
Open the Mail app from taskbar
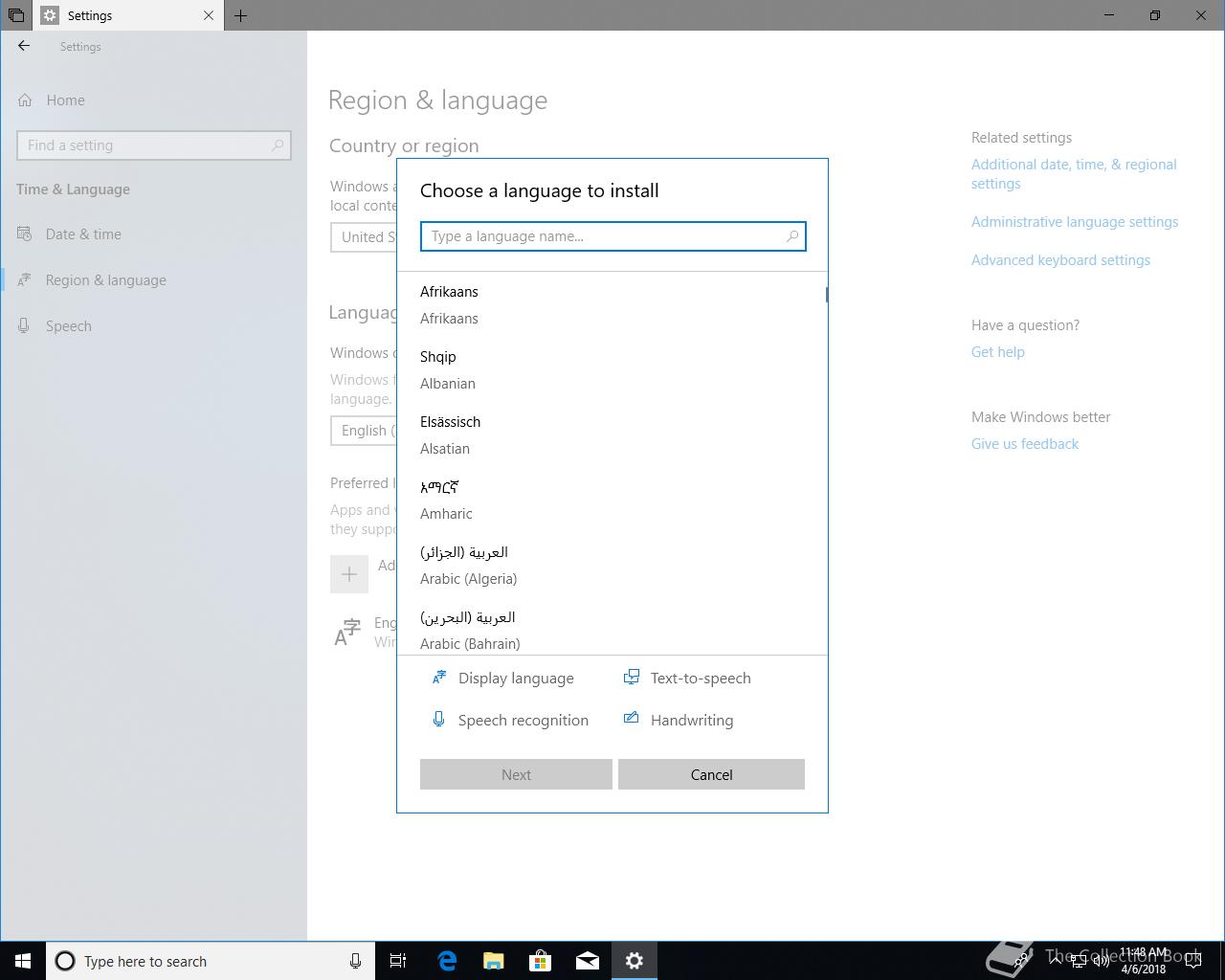click(x=588, y=961)
